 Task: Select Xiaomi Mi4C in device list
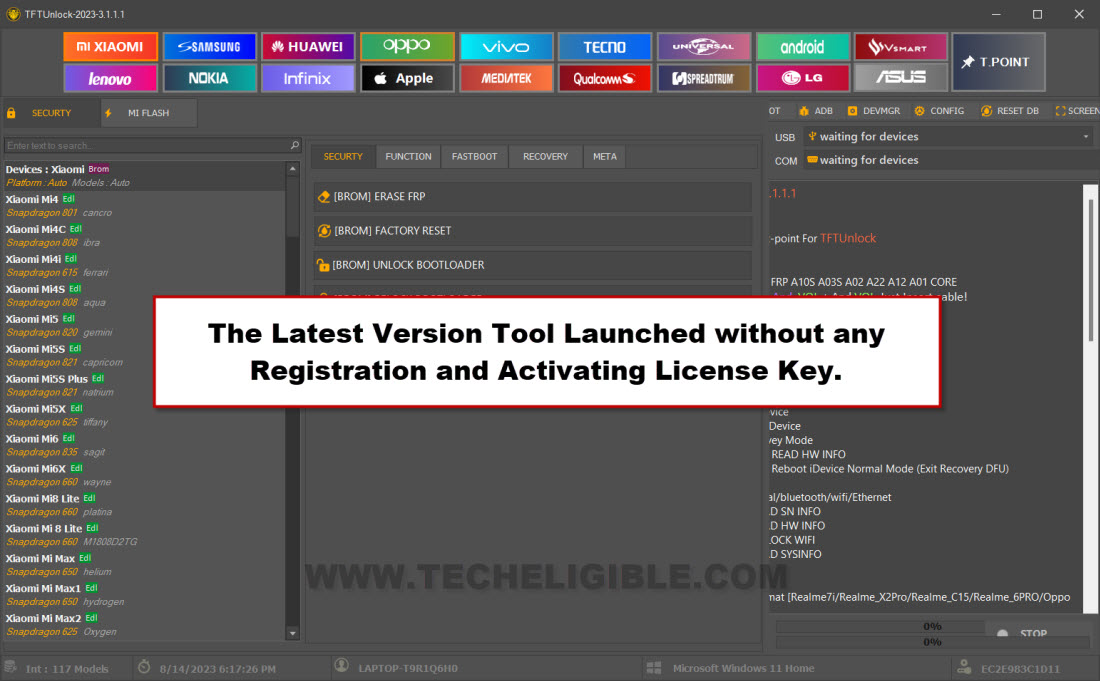(144, 236)
